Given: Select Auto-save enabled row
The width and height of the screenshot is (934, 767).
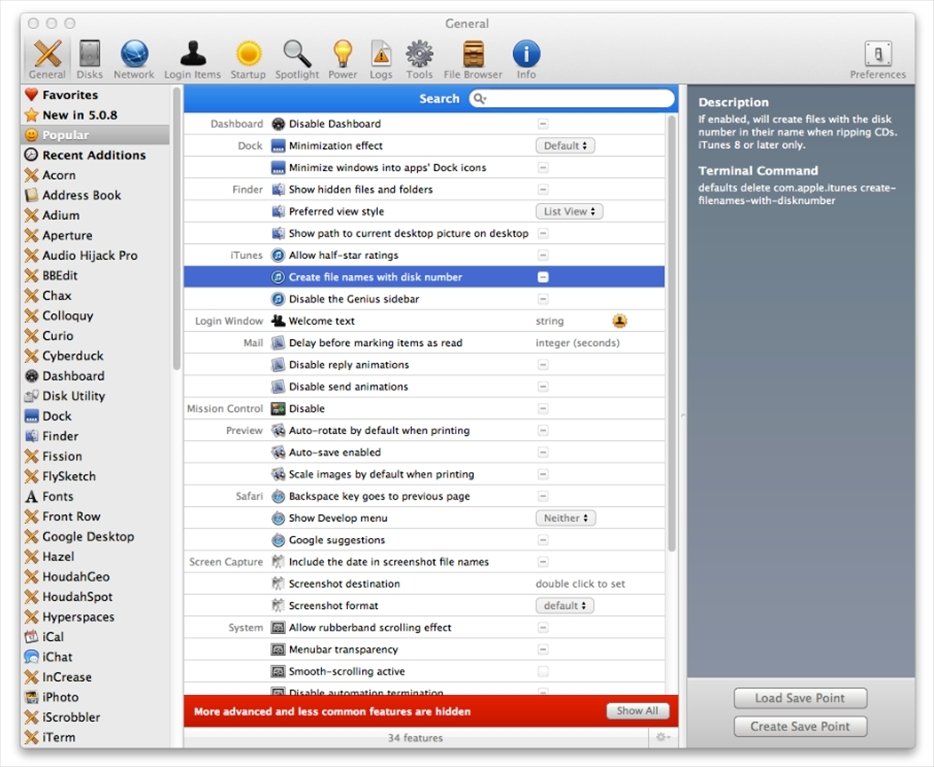Looking at the screenshot, I should (x=424, y=453).
